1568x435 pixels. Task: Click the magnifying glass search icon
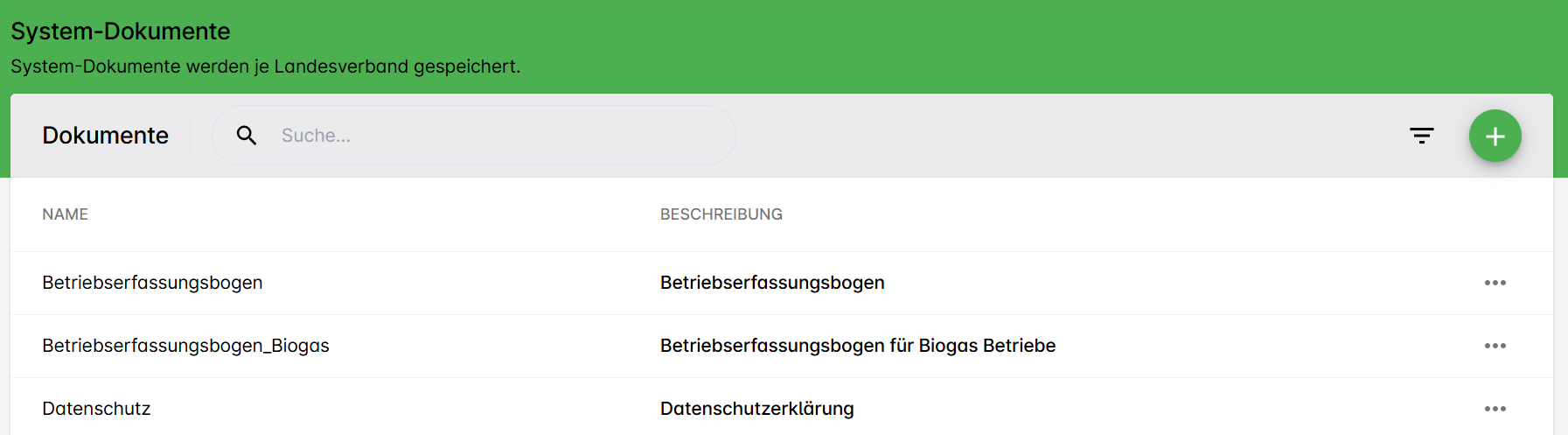[247, 136]
